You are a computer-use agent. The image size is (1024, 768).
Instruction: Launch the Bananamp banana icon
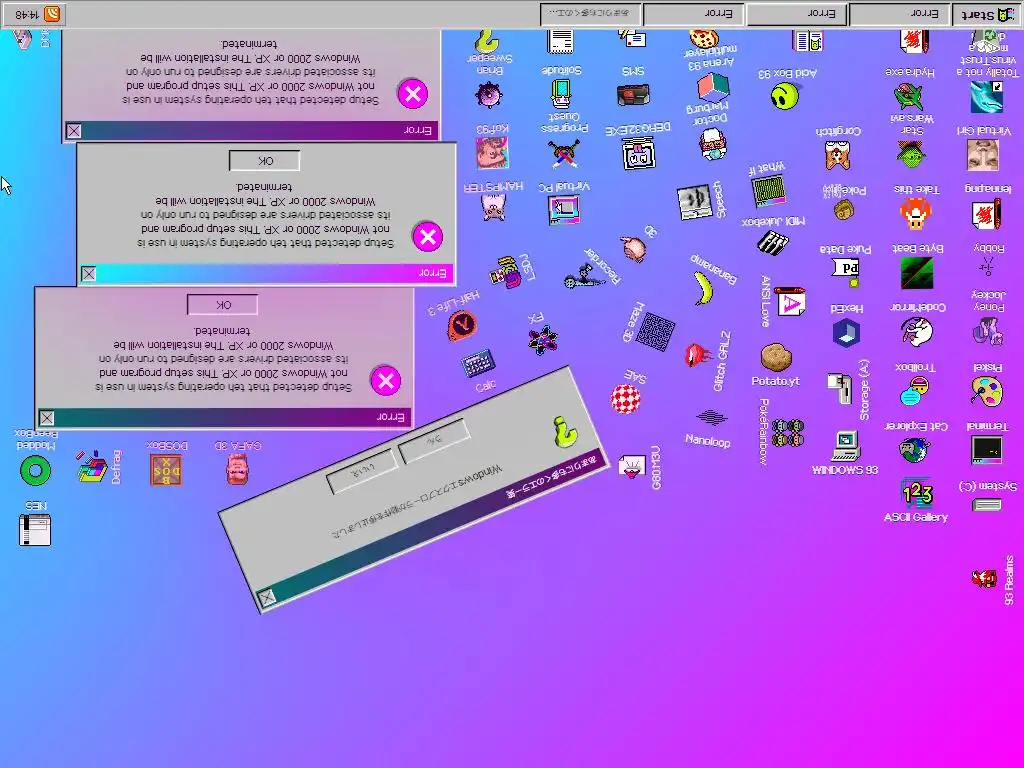703,288
